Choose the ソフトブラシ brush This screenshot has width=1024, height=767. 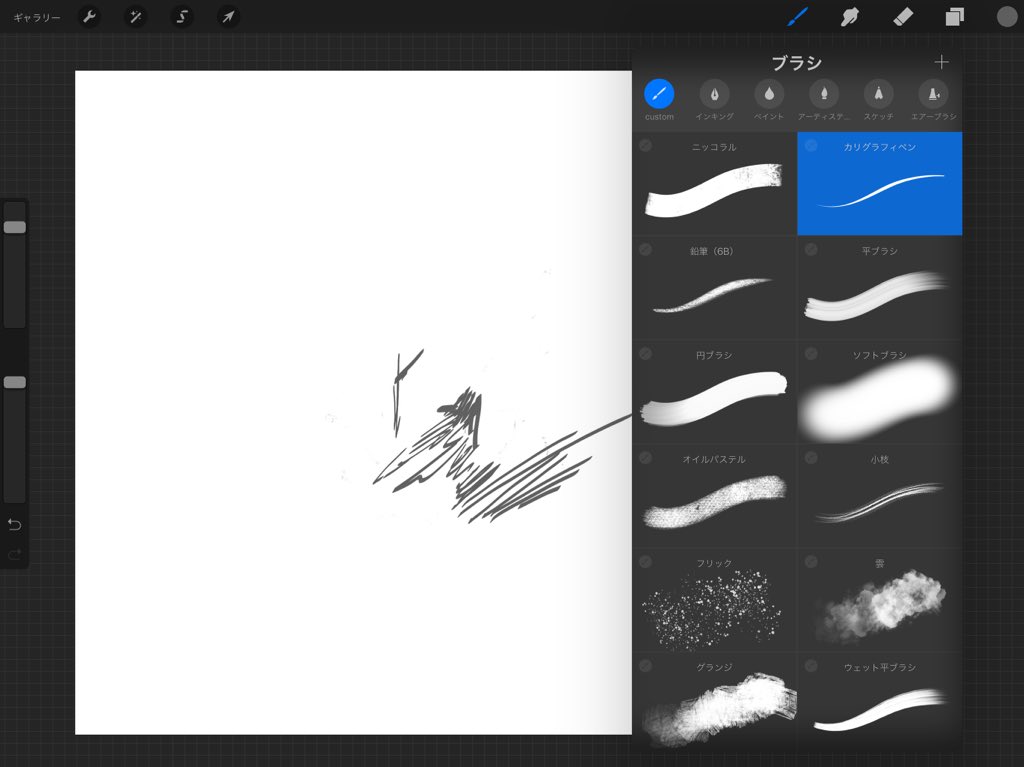click(880, 392)
